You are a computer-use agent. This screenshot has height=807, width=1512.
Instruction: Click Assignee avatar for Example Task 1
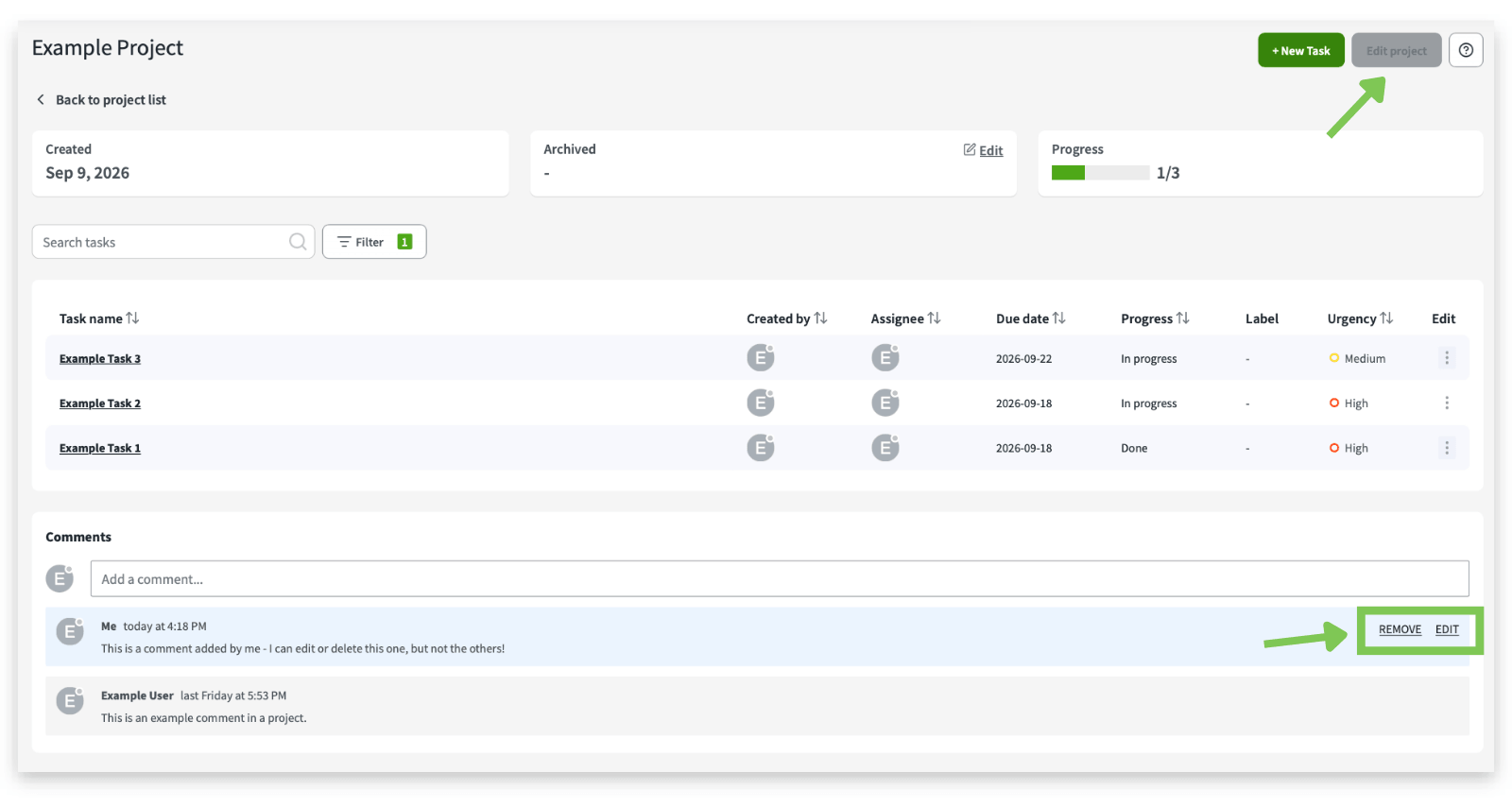885,448
